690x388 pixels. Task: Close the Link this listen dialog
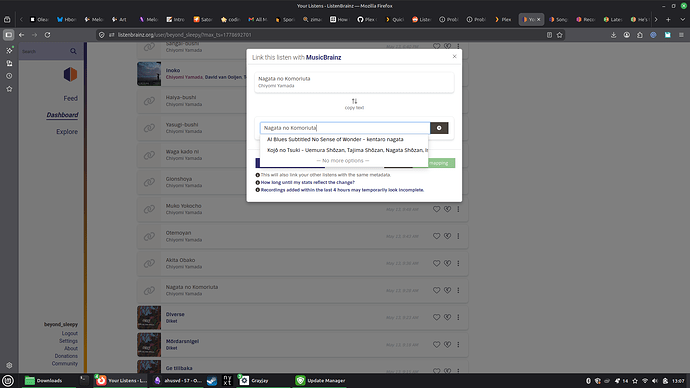tap(455, 56)
